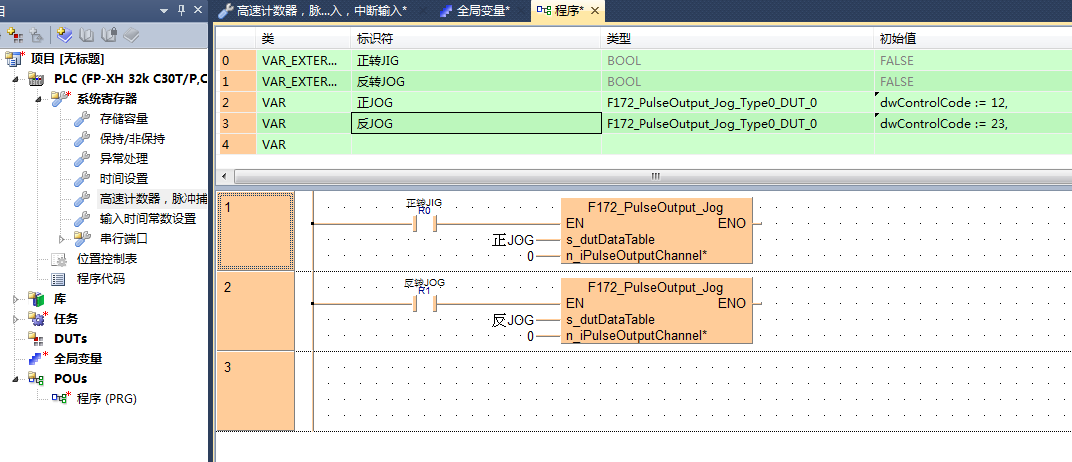Click the 位置控制表 gear table icon
The height and width of the screenshot is (462, 1072).
pos(59,259)
